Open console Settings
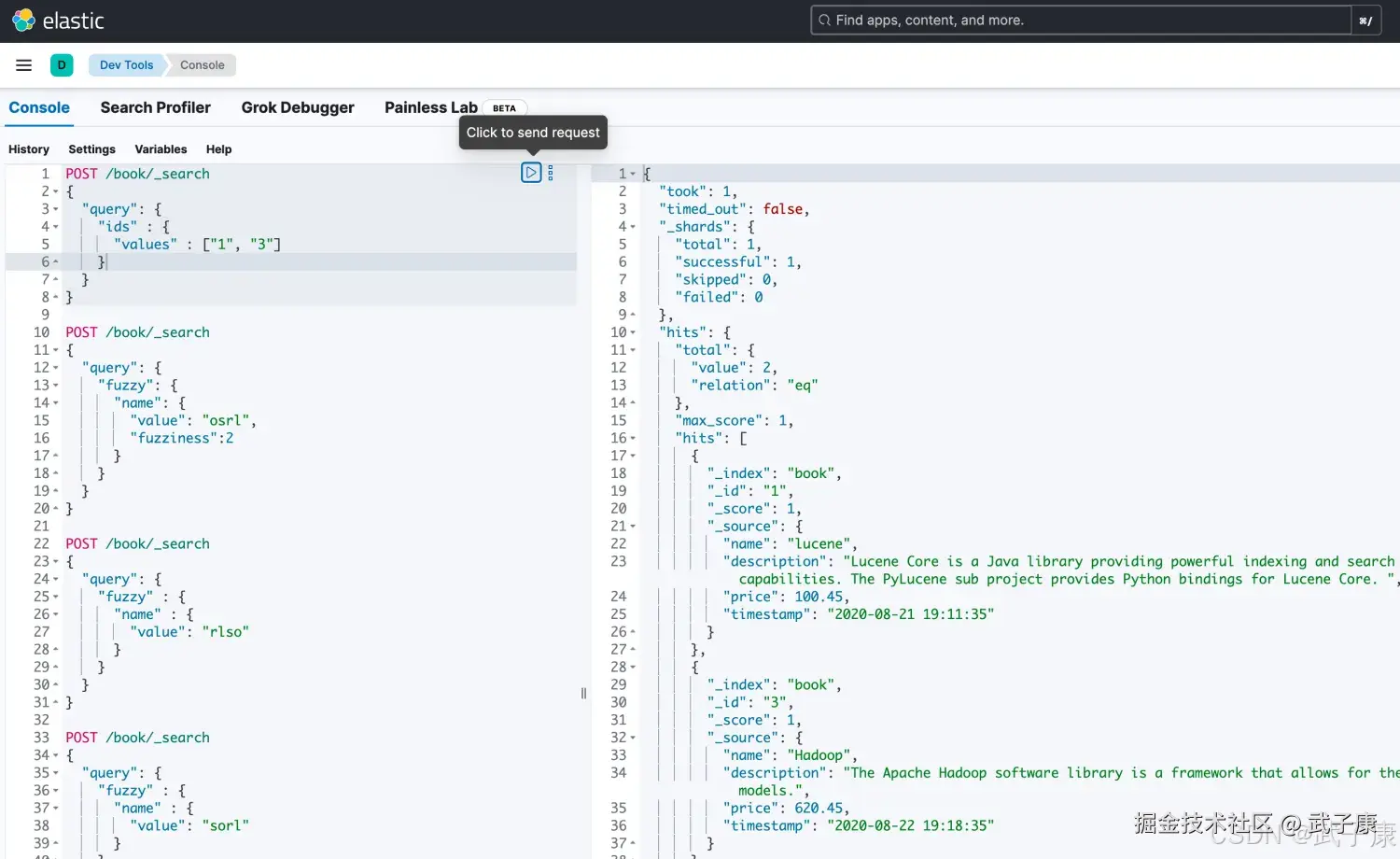Screen dimensions: 1400x859 tap(91, 149)
